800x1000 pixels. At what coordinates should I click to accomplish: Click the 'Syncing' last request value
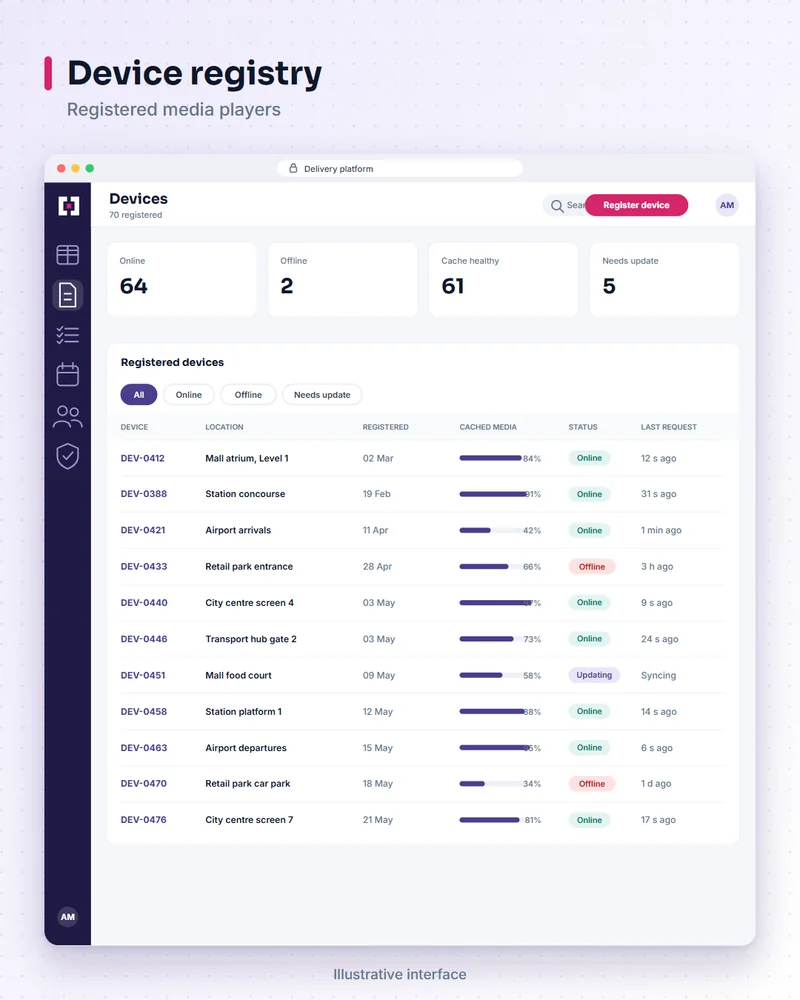pos(658,675)
